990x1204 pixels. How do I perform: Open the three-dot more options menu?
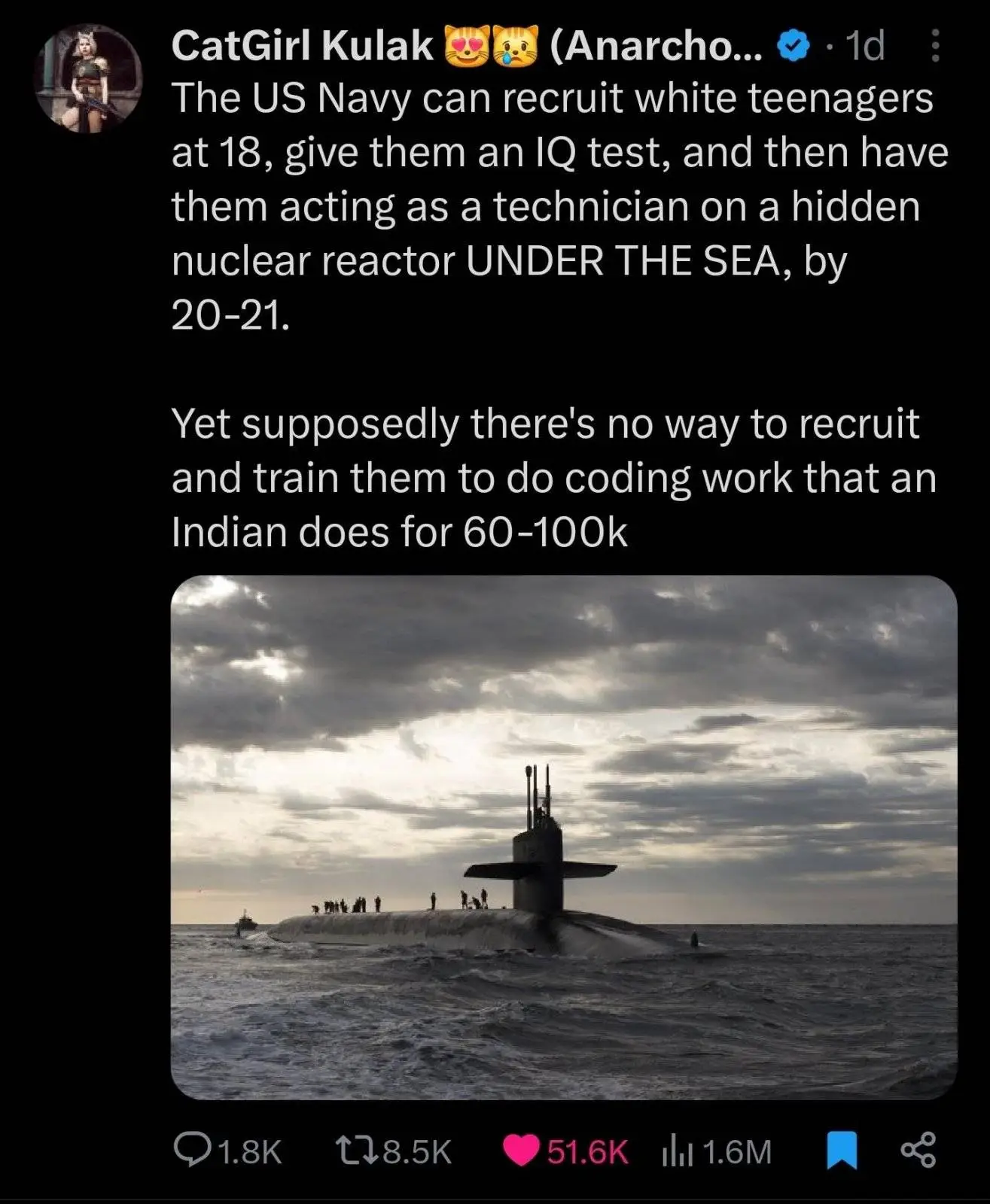pos(935,47)
